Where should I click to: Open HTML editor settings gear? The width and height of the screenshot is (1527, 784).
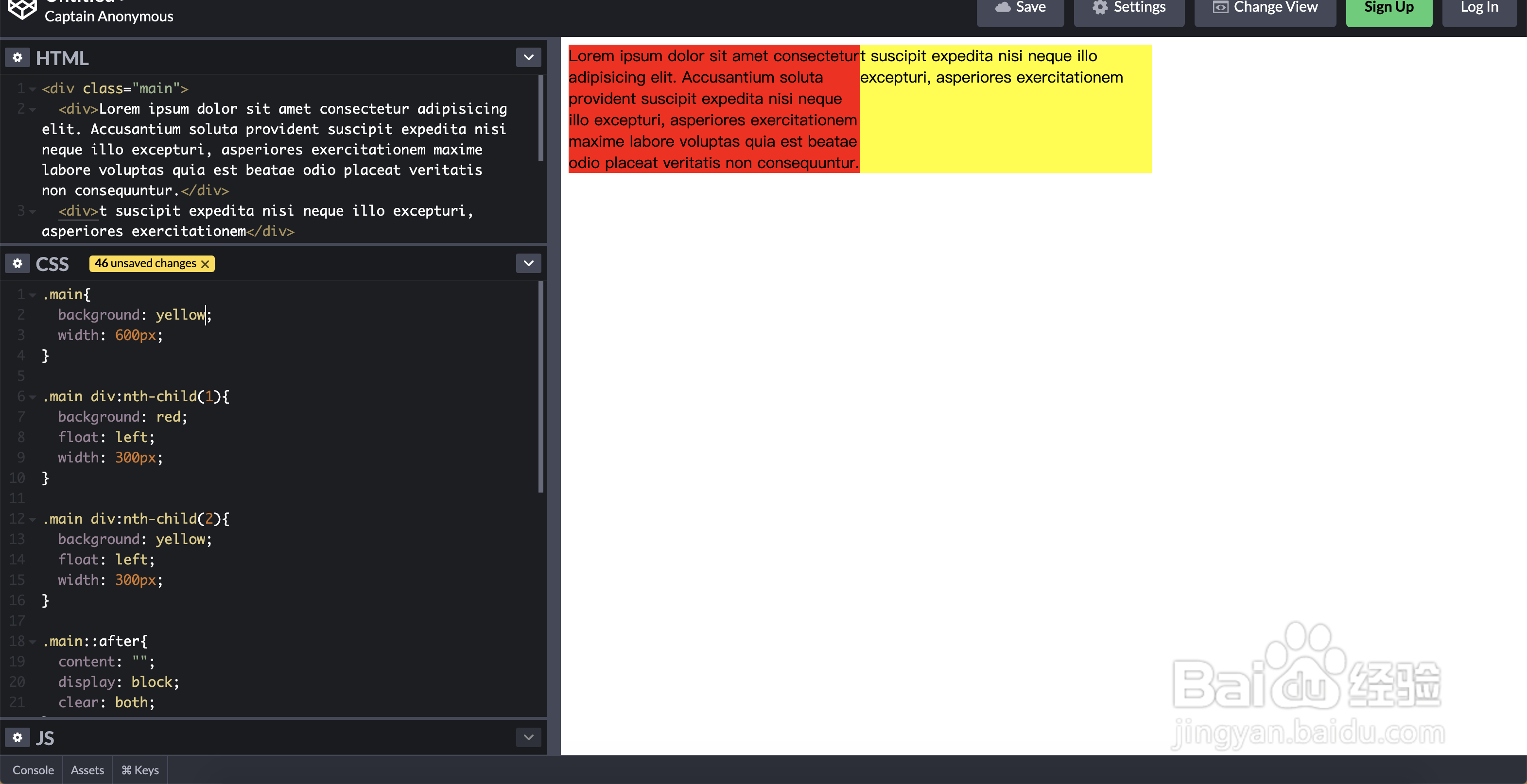coord(18,57)
